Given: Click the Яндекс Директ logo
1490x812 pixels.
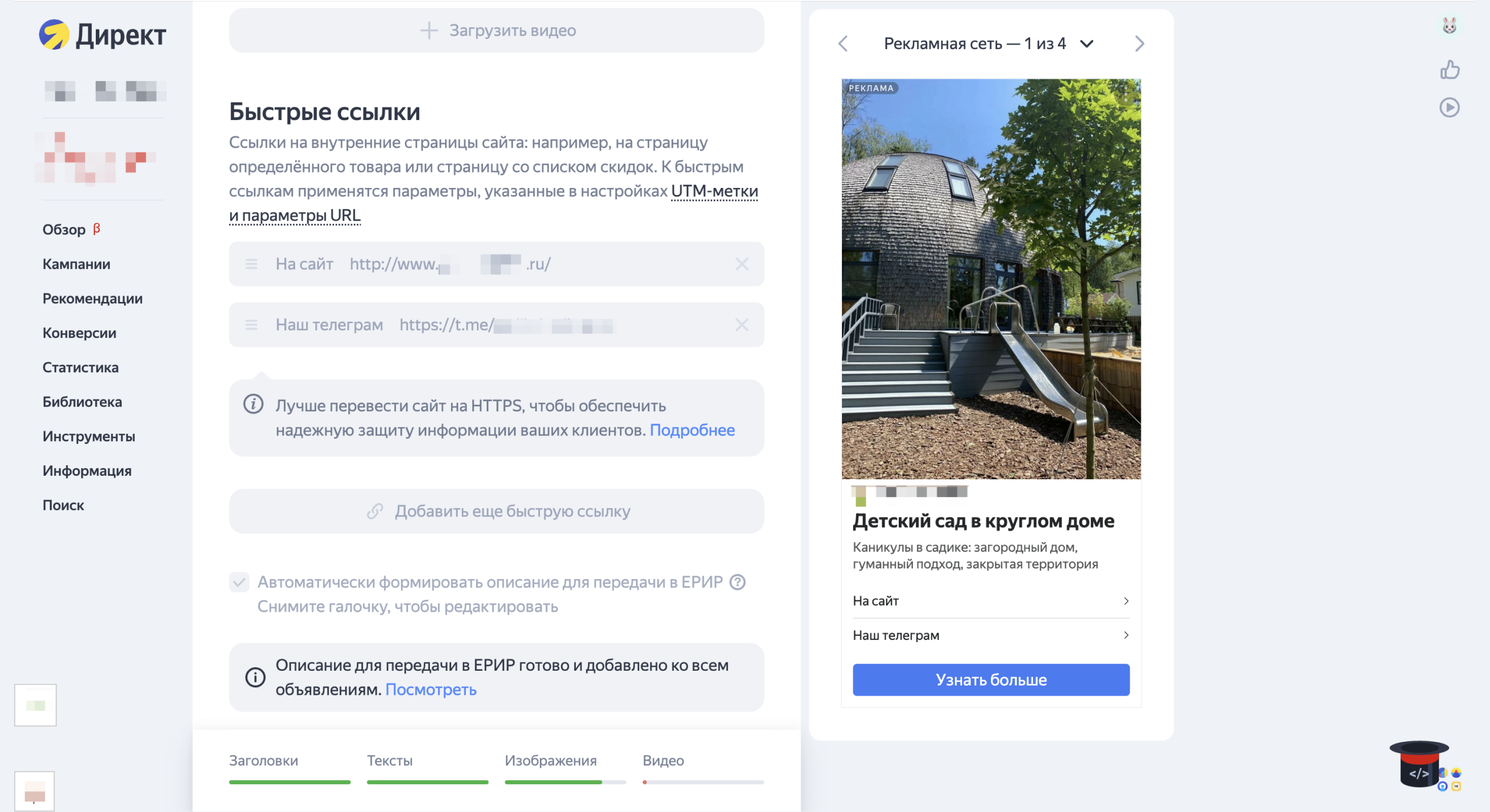Looking at the screenshot, I should click(x=103, y=35).
